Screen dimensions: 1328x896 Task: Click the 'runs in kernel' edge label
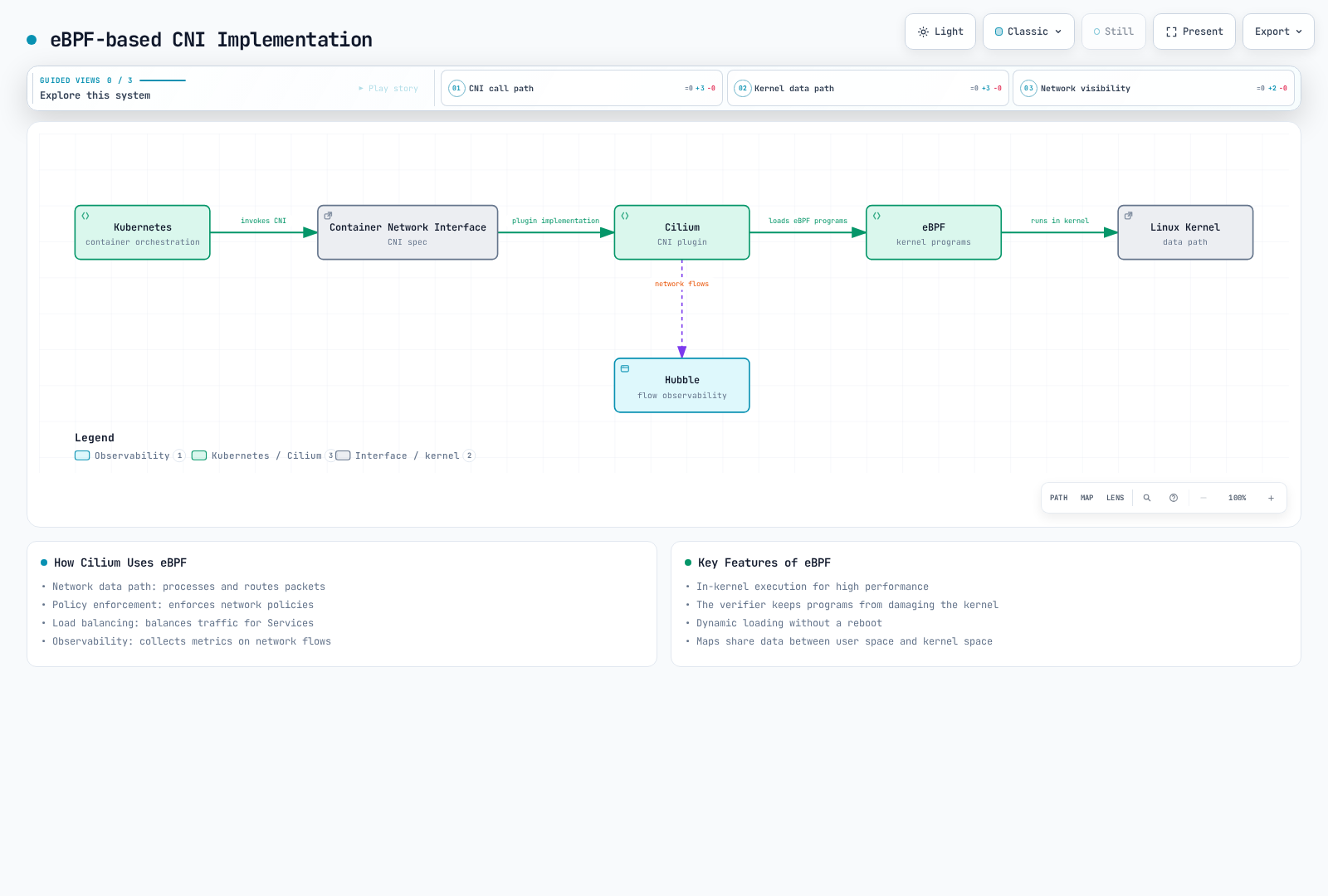coord(1060,221)
